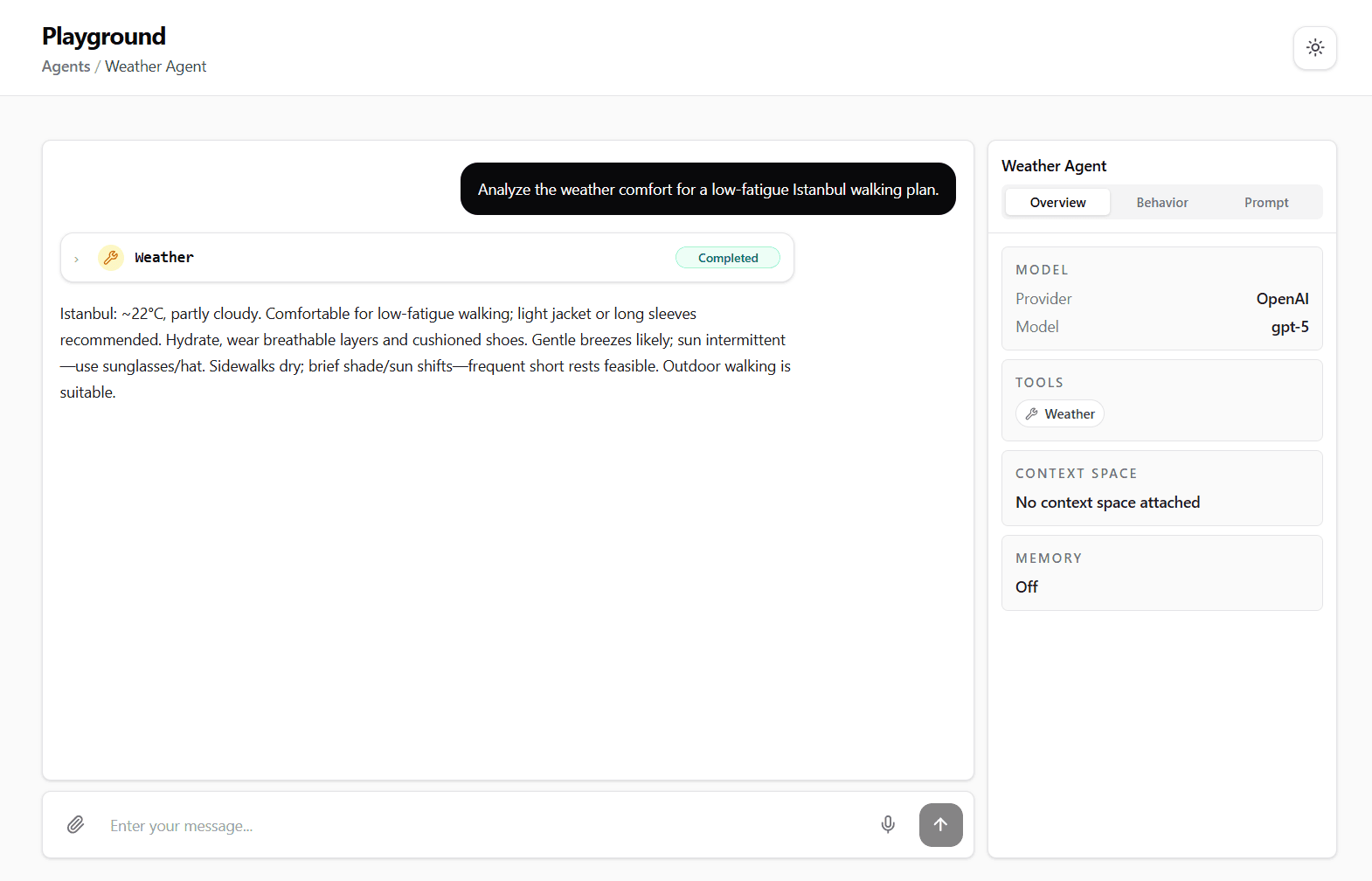The image size is (1372, 881).
Task: Switch to the Behavior tab
Action: pyautogui.click(x=1161, y=202)
